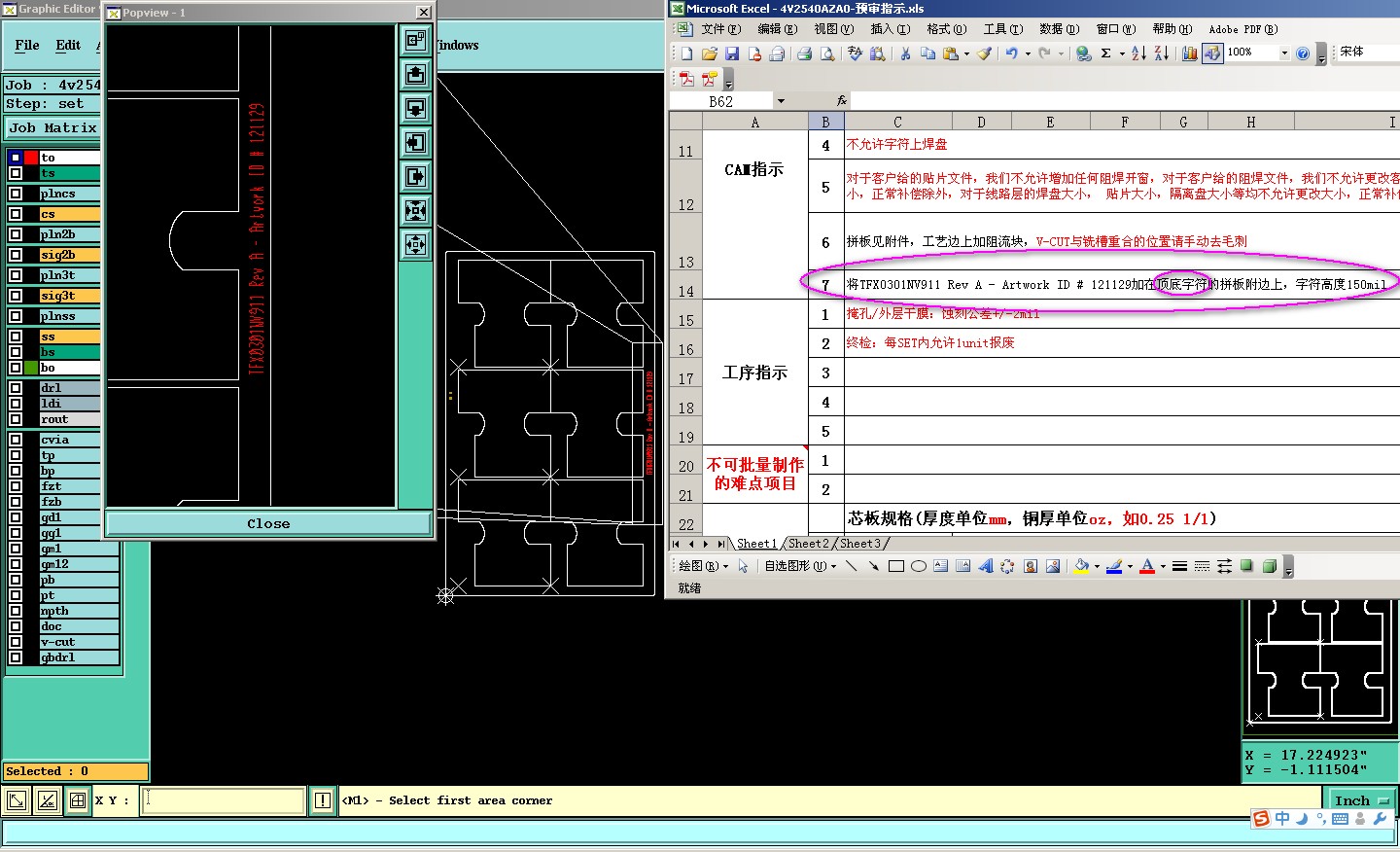The height and width of the screenshot is (852, 1400).
Task: Click Excel AutoSum sigma icon
Action: [1105, 53]
